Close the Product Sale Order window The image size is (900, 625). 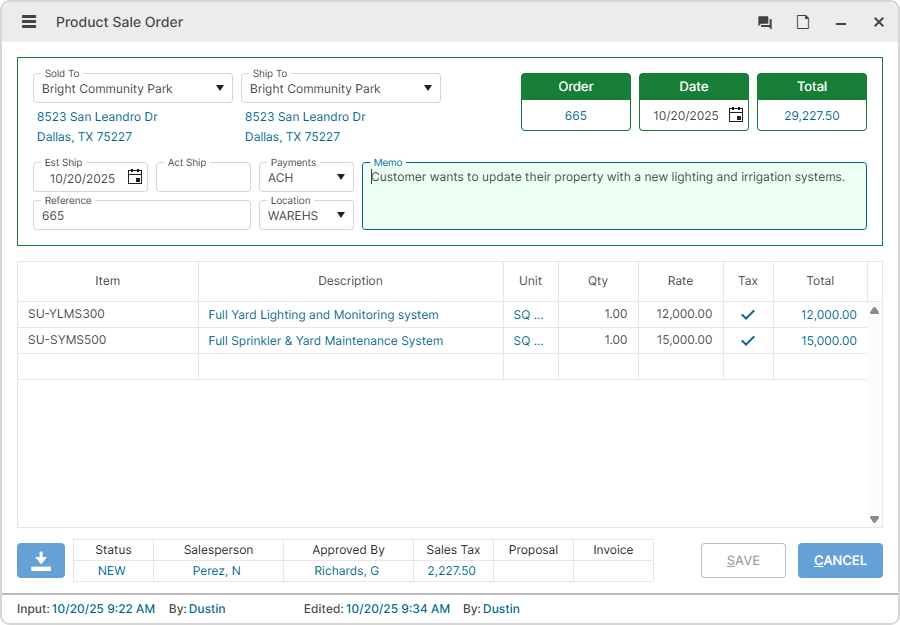pyautogui.click(x=879, y=22)
